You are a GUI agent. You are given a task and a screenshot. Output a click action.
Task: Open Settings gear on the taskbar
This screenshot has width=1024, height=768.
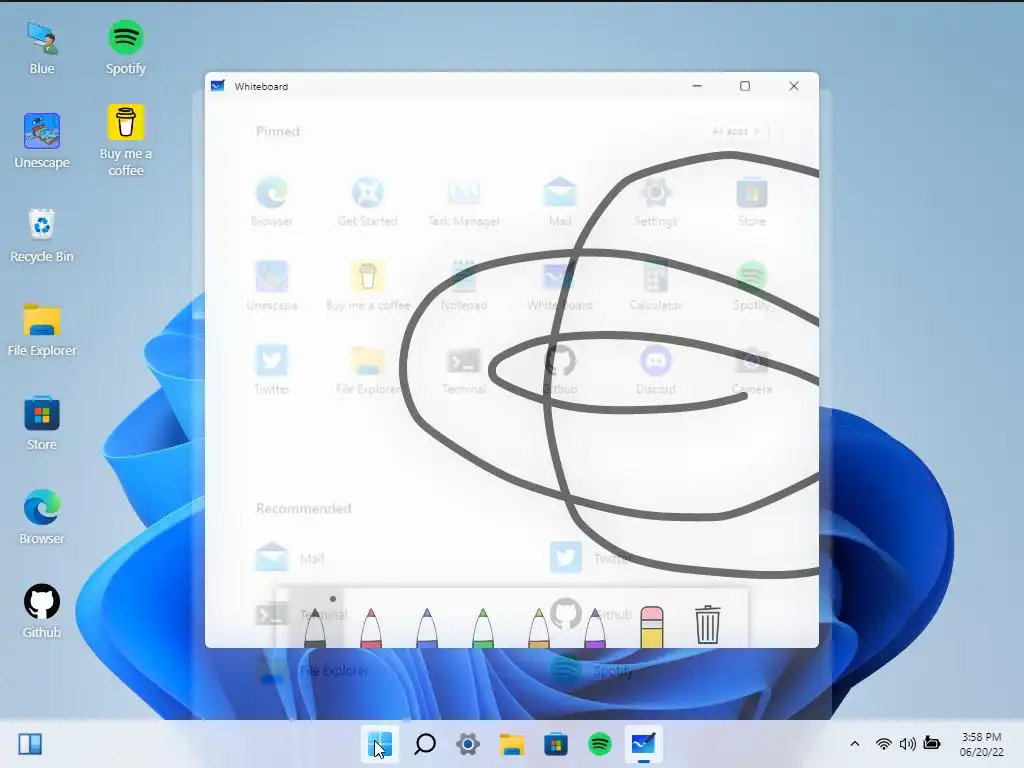468,744
